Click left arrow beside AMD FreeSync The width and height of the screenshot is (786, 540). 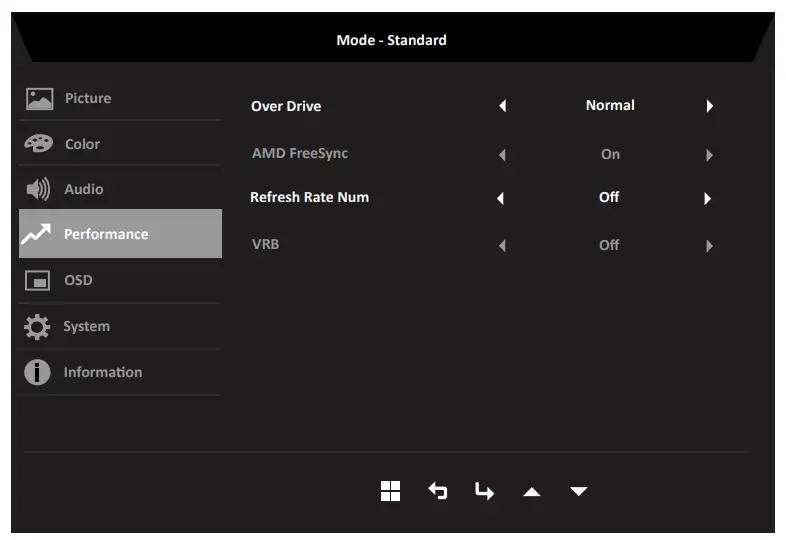pyautogui.click(x=502, y=155)
